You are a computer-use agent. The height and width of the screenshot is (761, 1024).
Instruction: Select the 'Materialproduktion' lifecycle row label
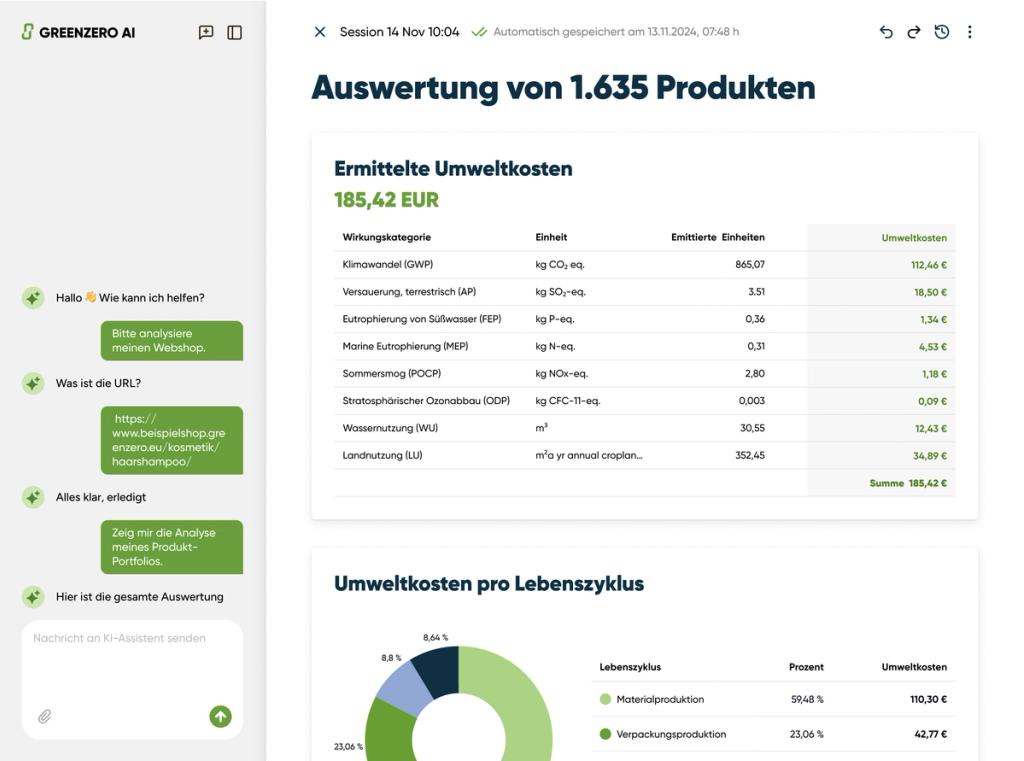coord(660,700)
